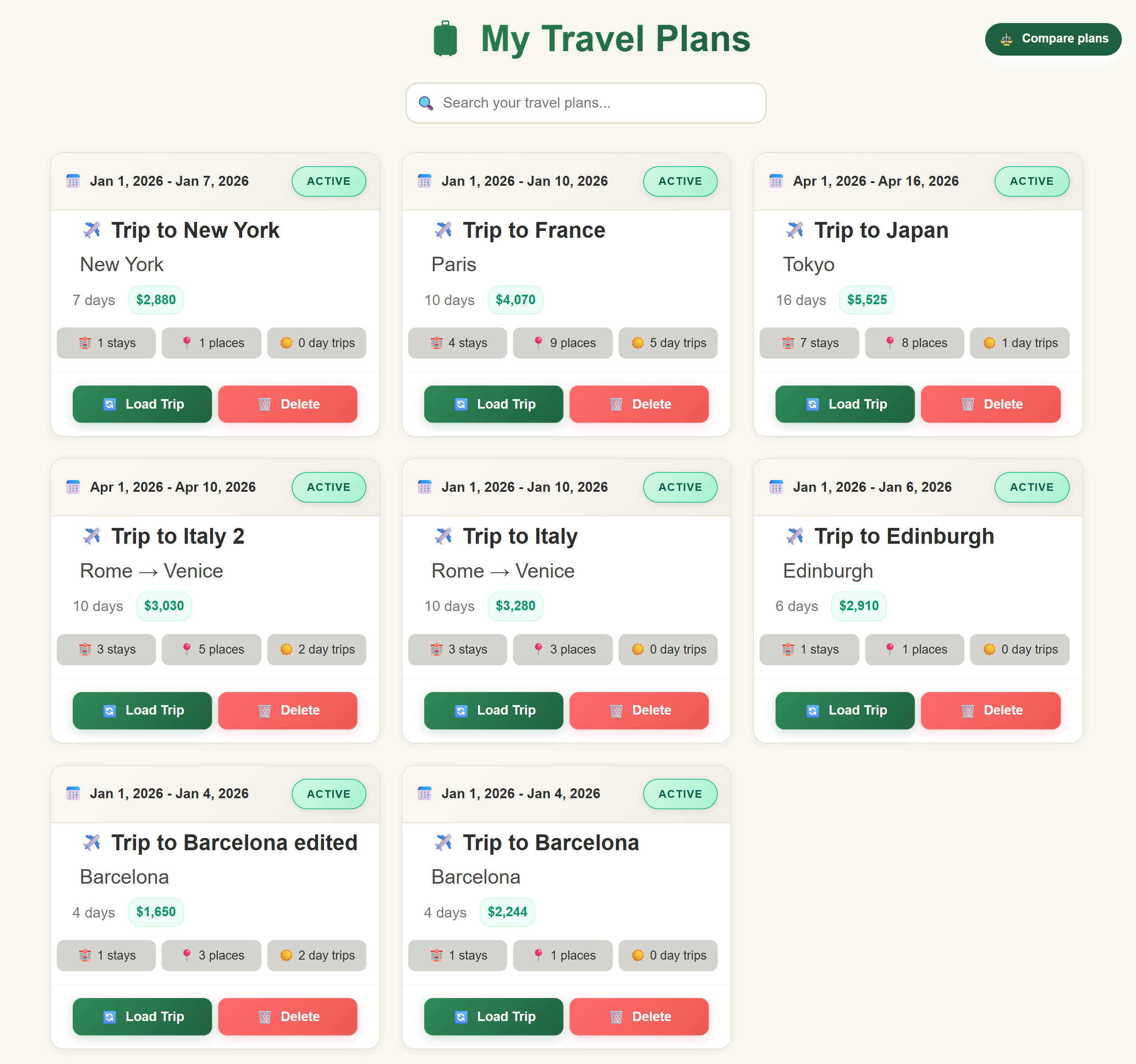Screen dimensions: 1136x1064
Task: Click the 5 day trips chip on Trip to France
Action: coord(667,343)
